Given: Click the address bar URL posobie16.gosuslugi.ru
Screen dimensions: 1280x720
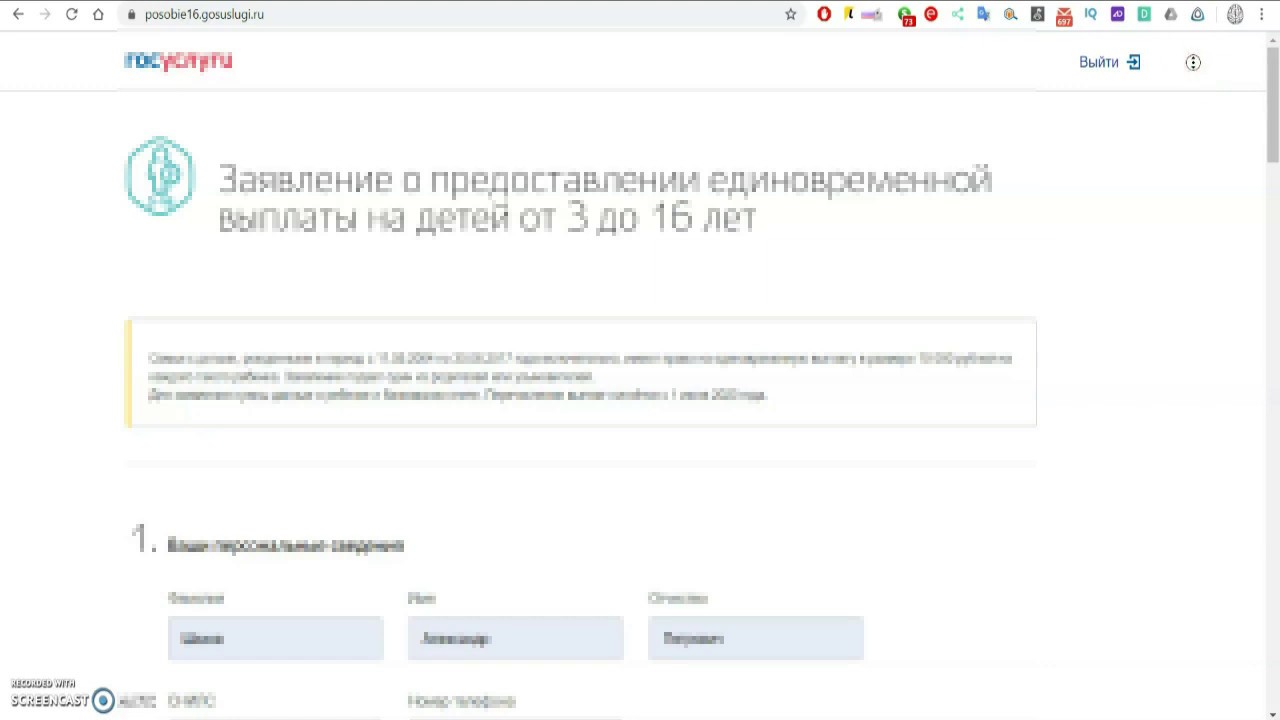Looking at the screenshot, I should pyautogui.click(x=204, y=14).
